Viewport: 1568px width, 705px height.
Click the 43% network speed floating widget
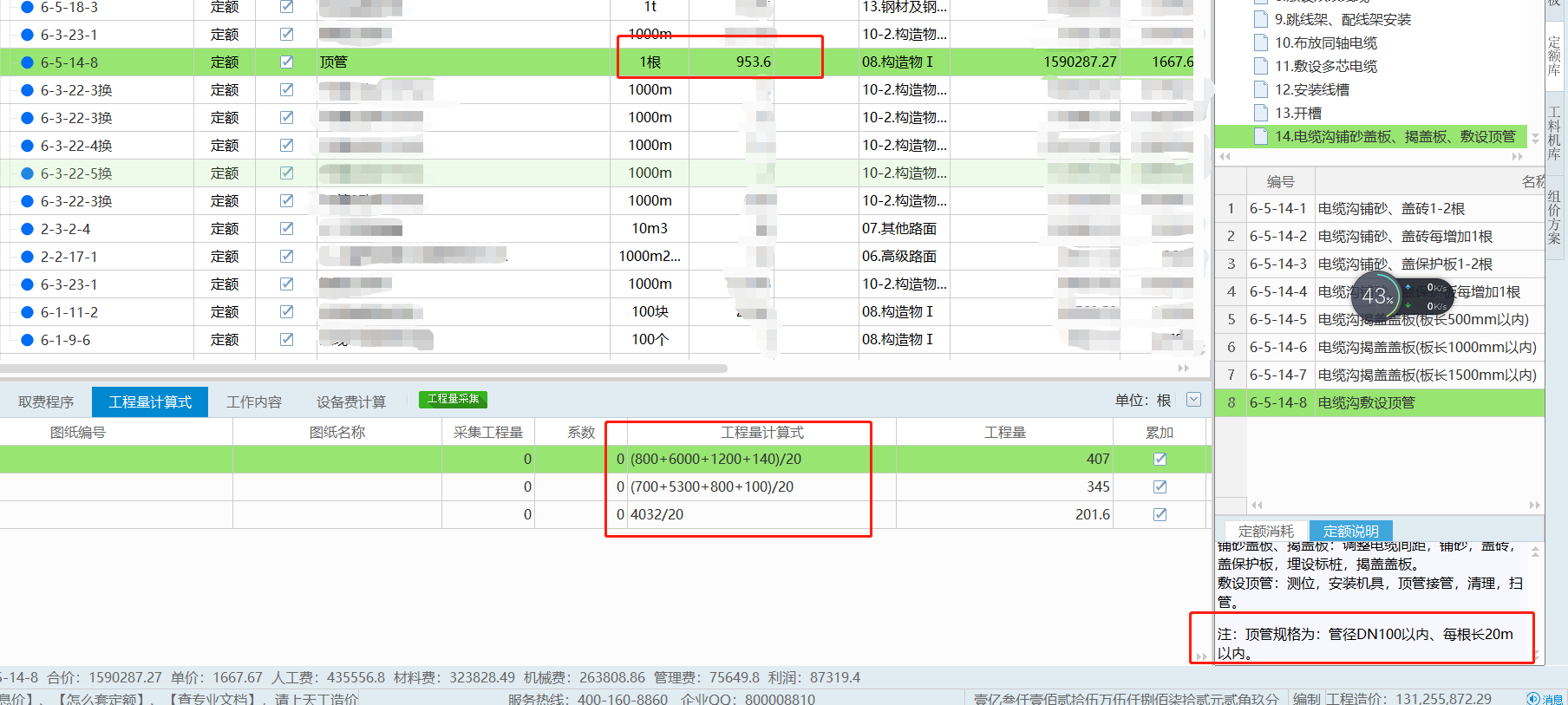[1401, 296]
